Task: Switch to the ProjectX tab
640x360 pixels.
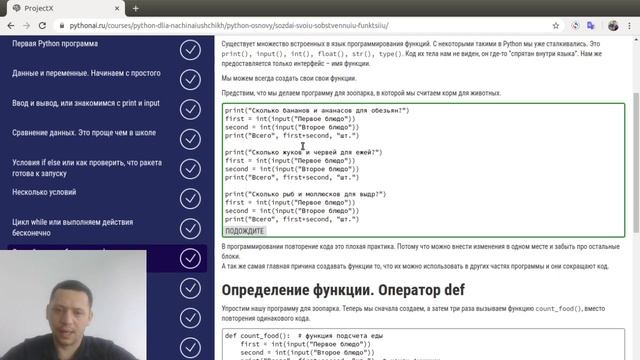Action: (x=65, y=8)
